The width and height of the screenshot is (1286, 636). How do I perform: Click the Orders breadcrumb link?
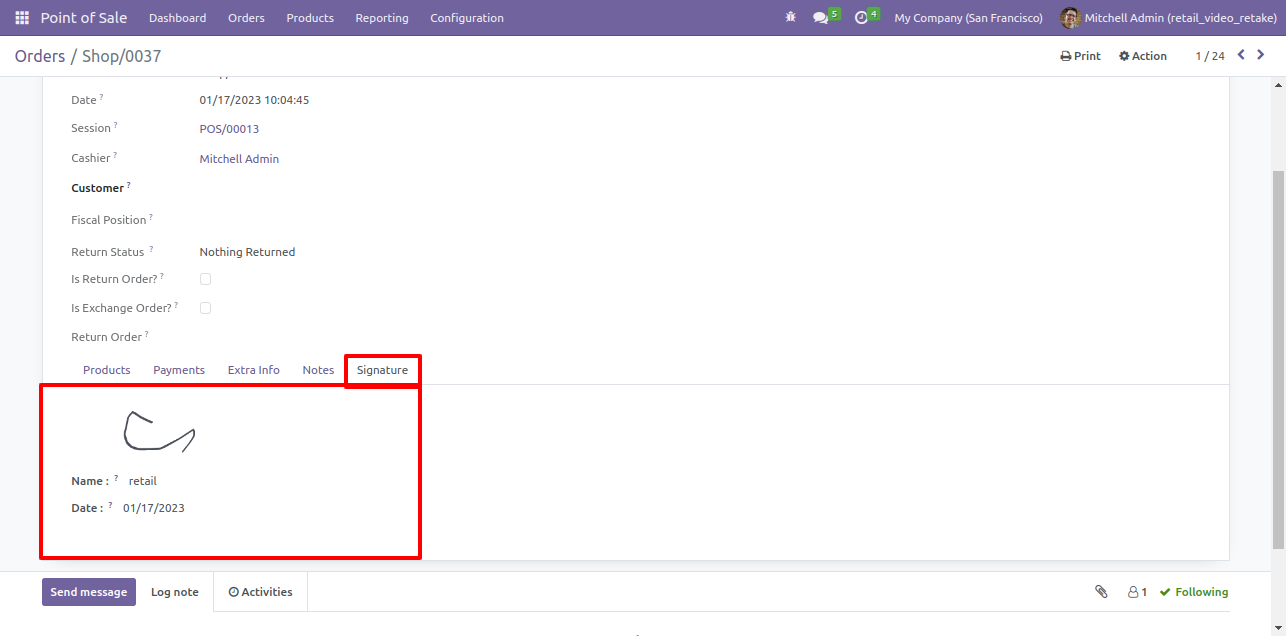click(x=40, y=56)
